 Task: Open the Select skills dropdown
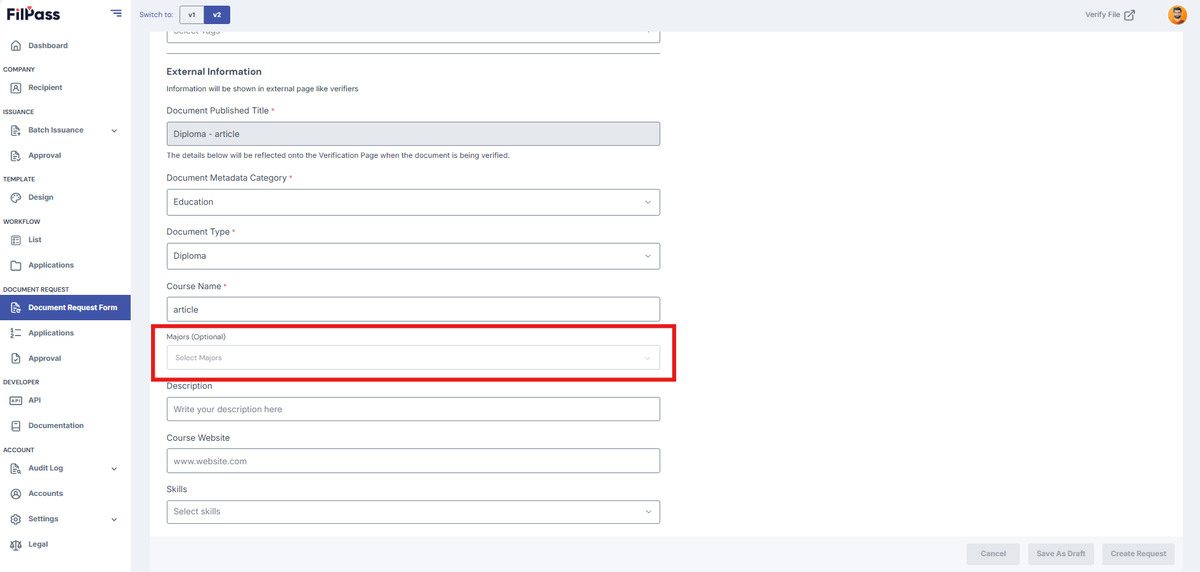pos(413,512)
